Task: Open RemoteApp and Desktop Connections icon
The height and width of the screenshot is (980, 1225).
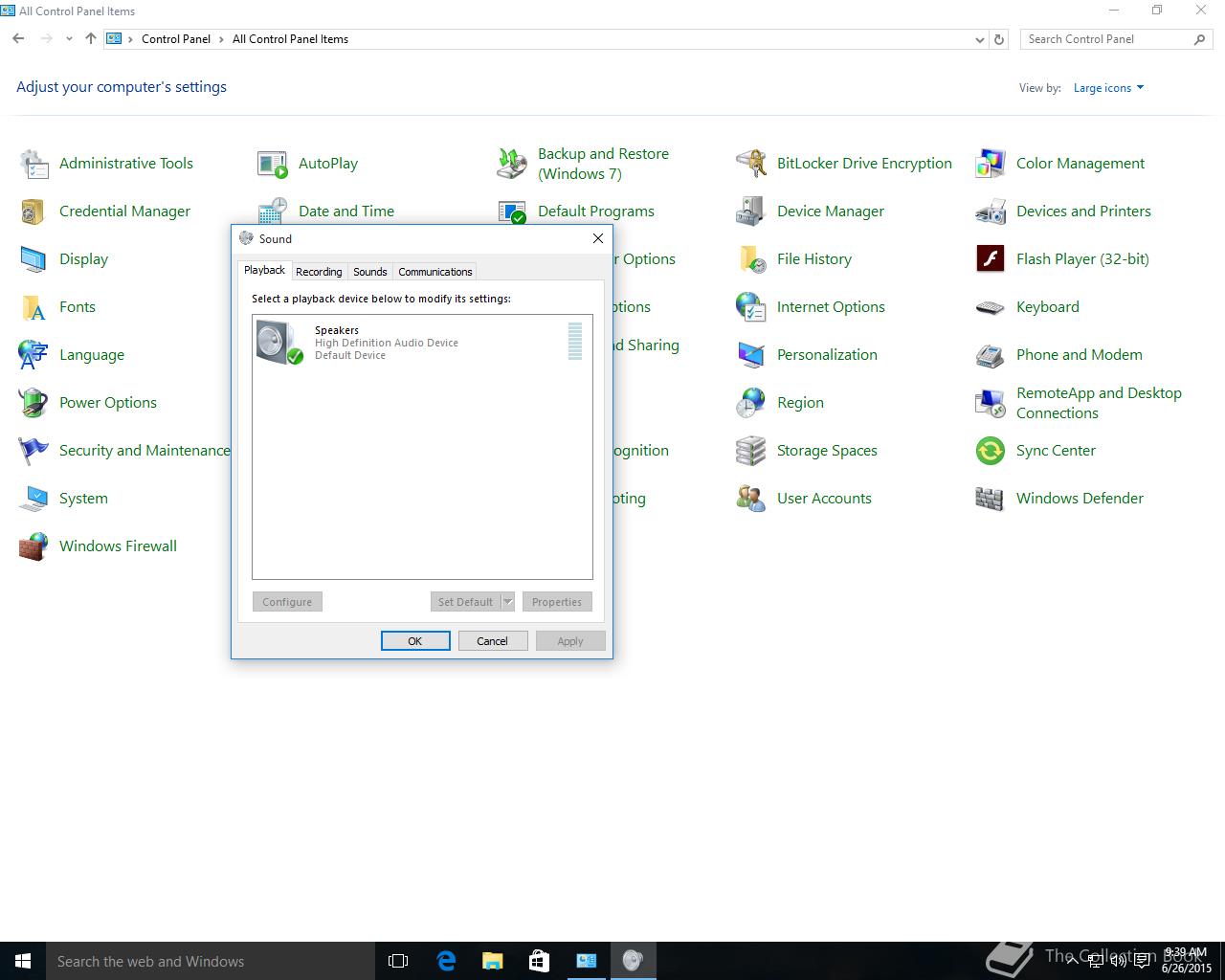Action: 991,403
